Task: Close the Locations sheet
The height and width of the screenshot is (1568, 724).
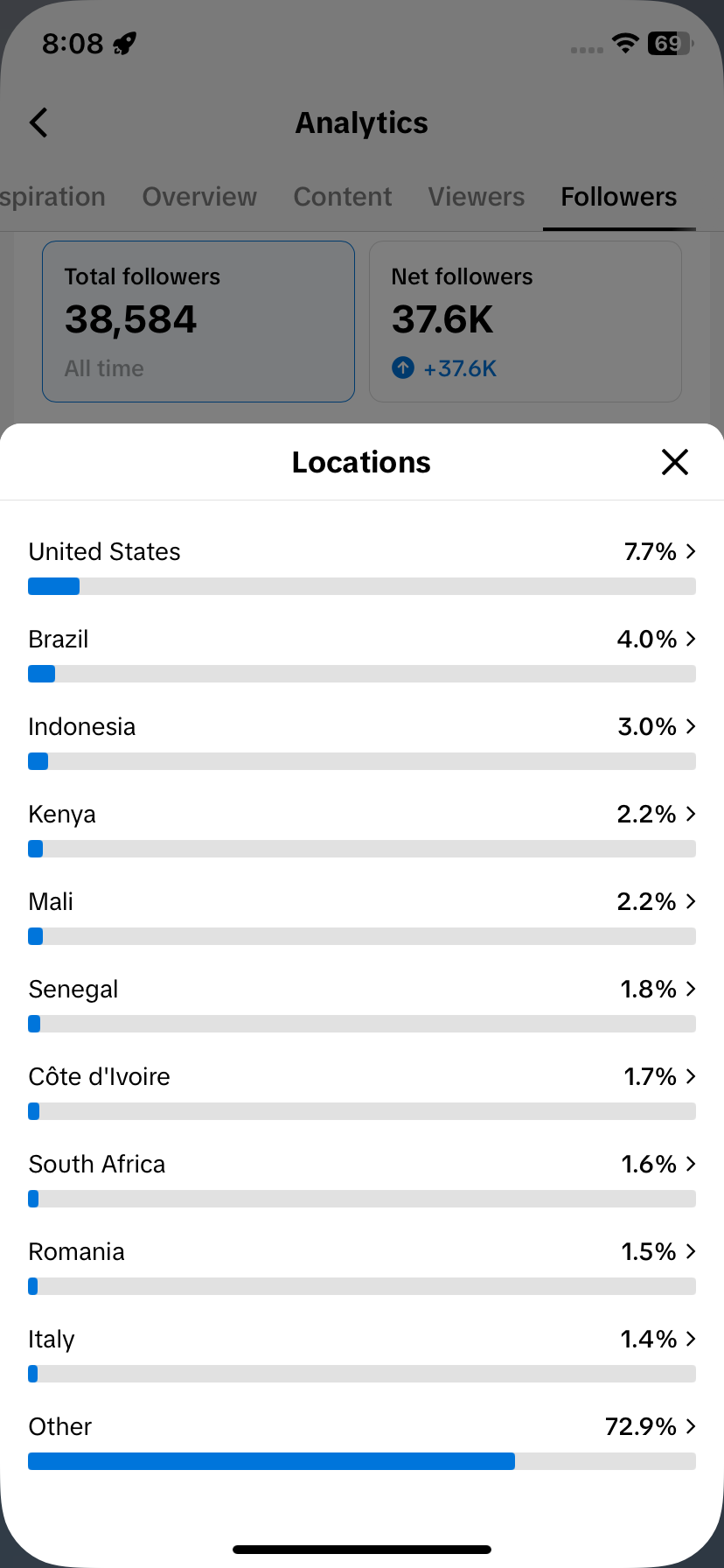Action: [675, 462]
